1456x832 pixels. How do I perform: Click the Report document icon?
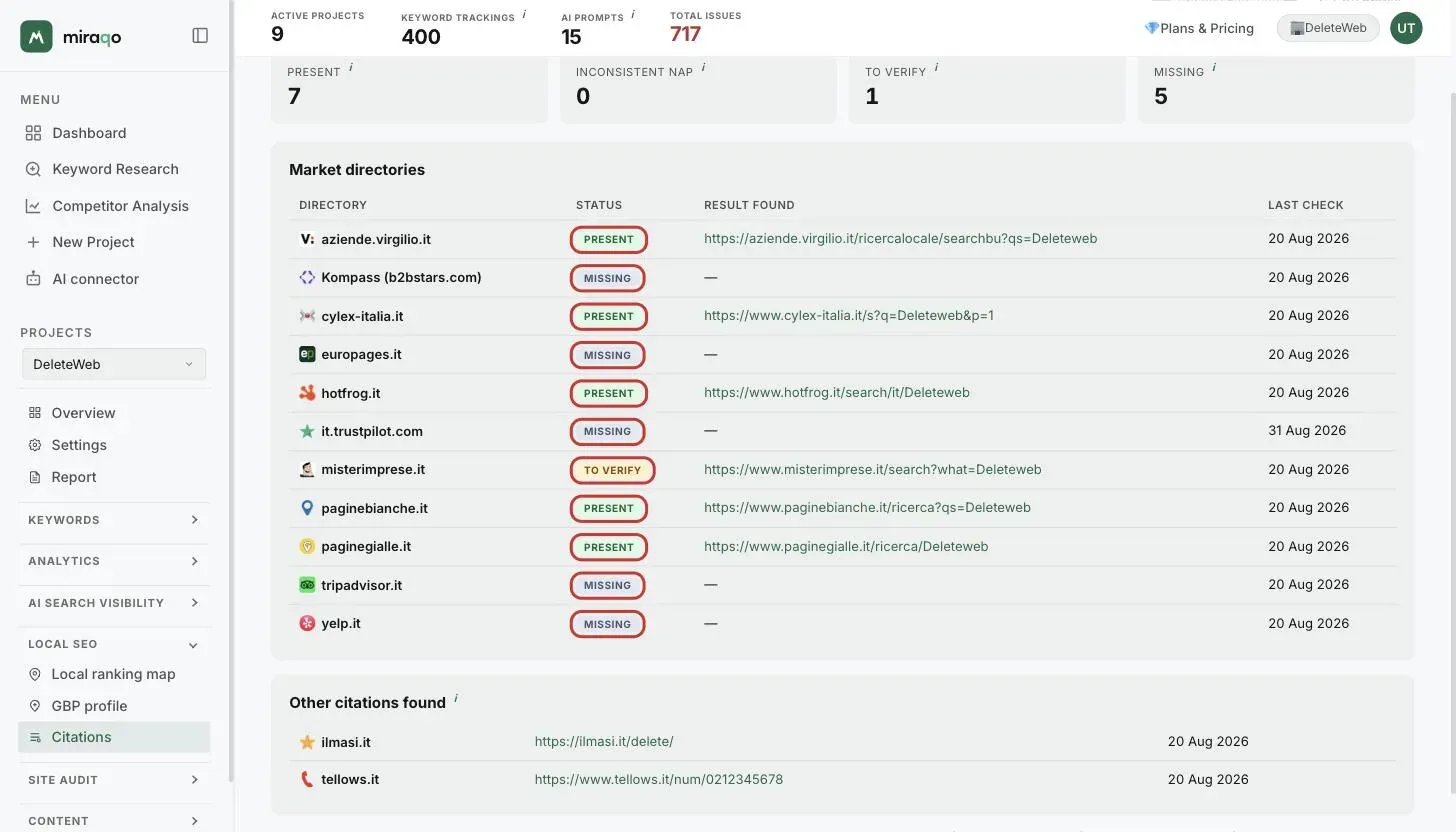(35, 477)
